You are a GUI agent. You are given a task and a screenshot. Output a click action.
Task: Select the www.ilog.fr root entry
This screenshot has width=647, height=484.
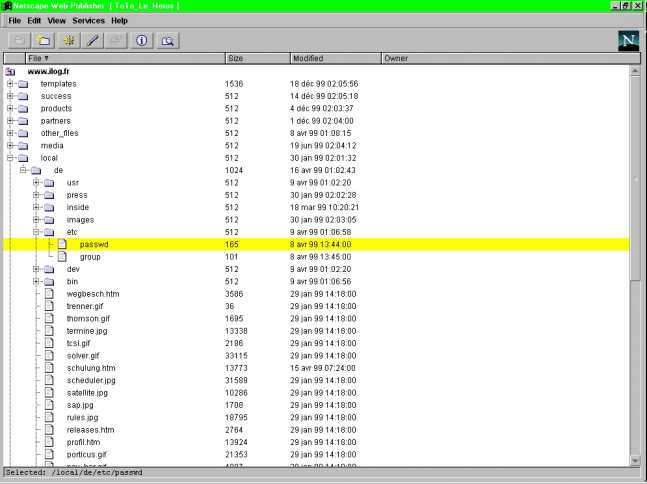click(48, 71)
